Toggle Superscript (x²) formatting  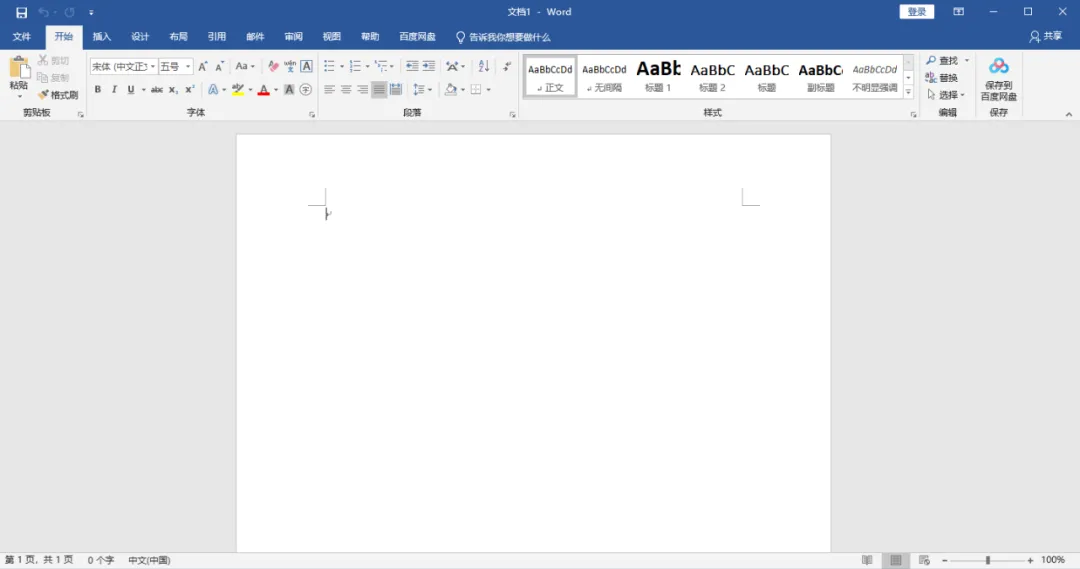click(x=189, y=90)
